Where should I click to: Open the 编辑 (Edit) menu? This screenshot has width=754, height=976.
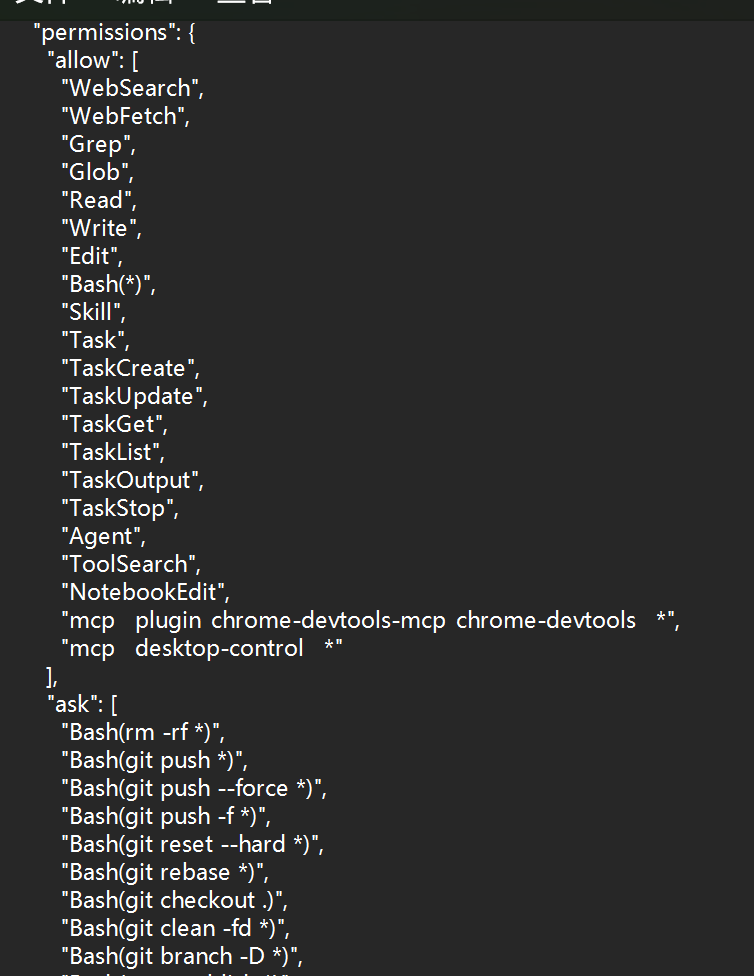(143, 2)
